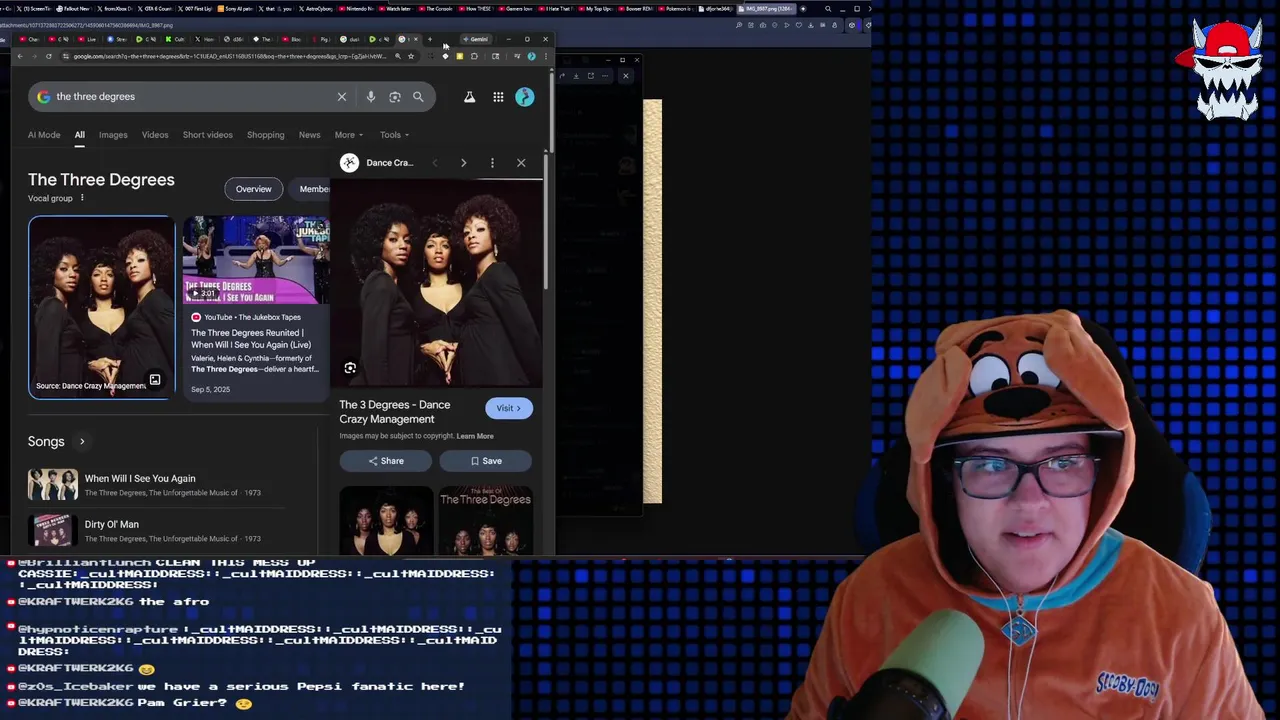
Task: Go to next image in preview panel
Action: point(463,163)
